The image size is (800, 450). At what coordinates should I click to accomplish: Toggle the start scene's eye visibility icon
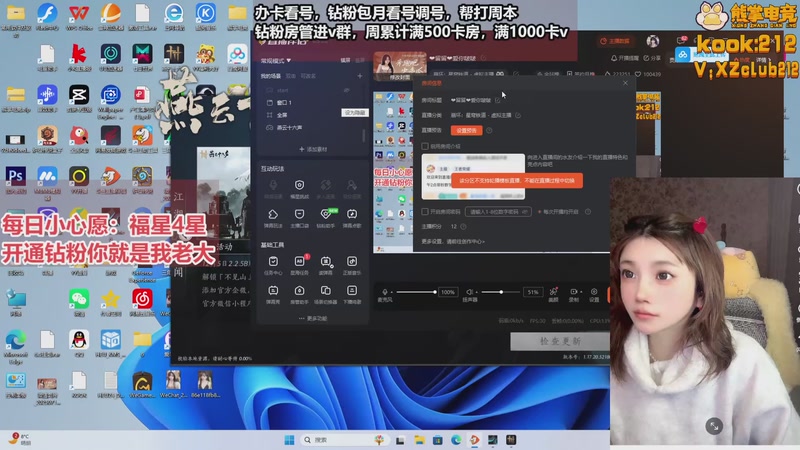[347, 90]
